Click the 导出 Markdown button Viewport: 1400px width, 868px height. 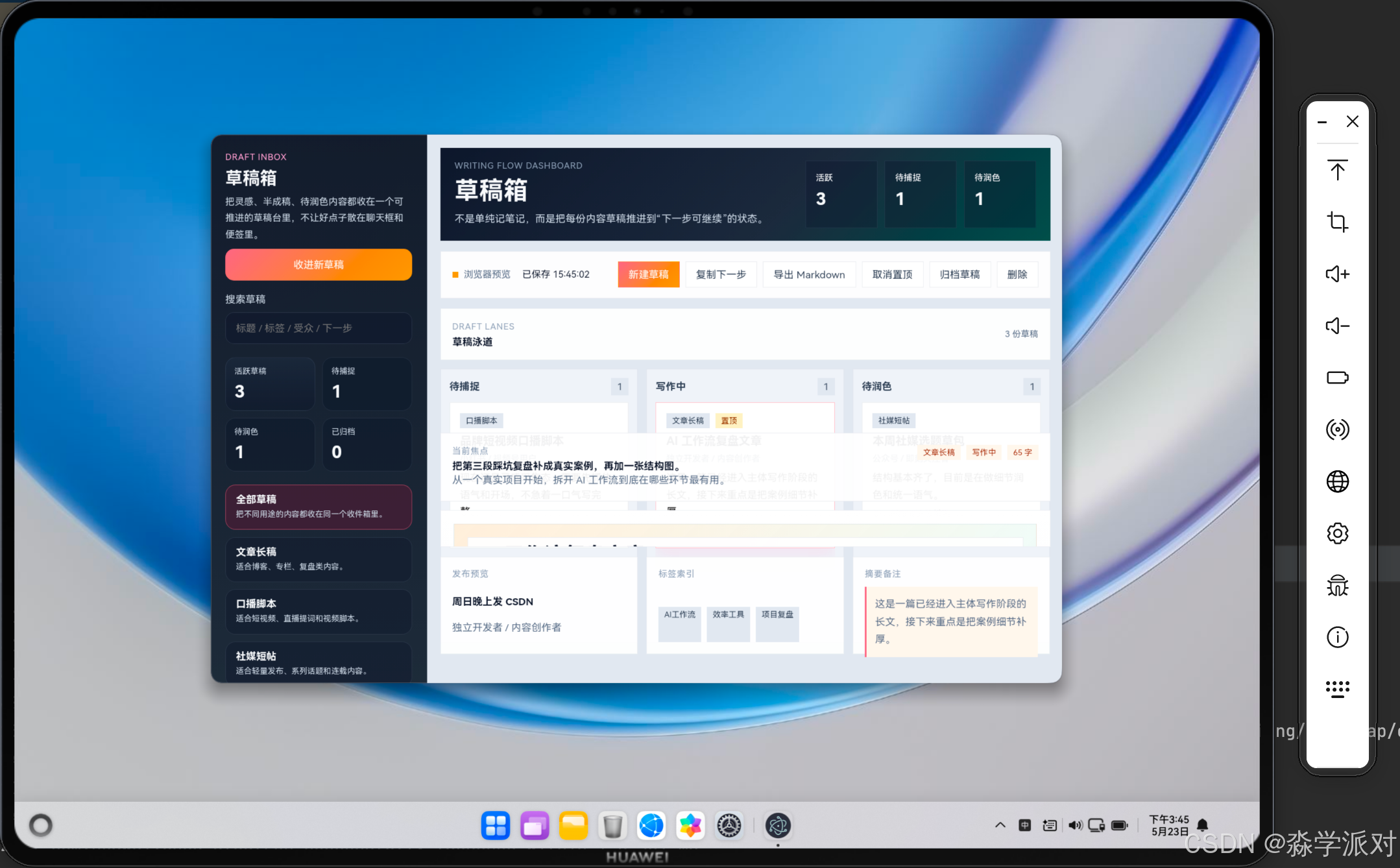809,274
